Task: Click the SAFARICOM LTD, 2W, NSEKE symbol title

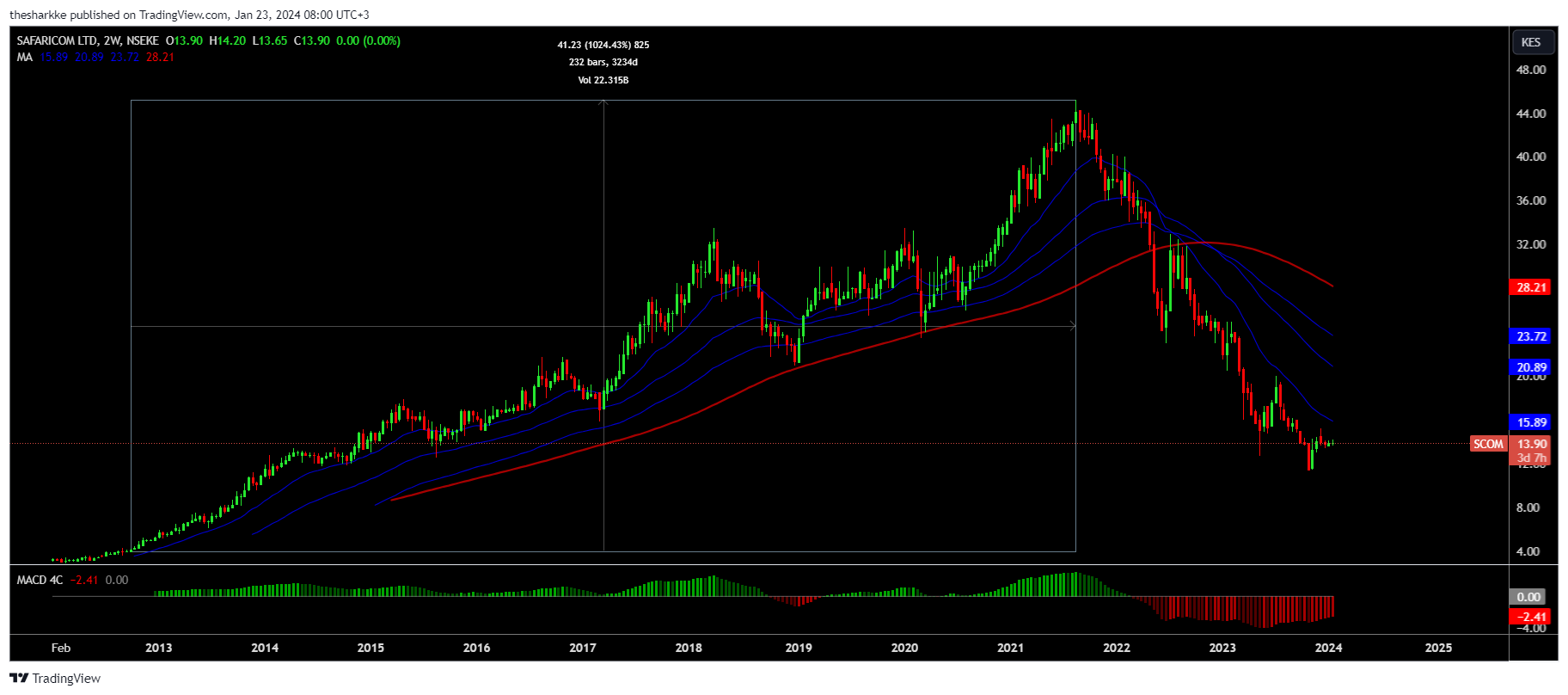Action: click(x=88, y=40)
